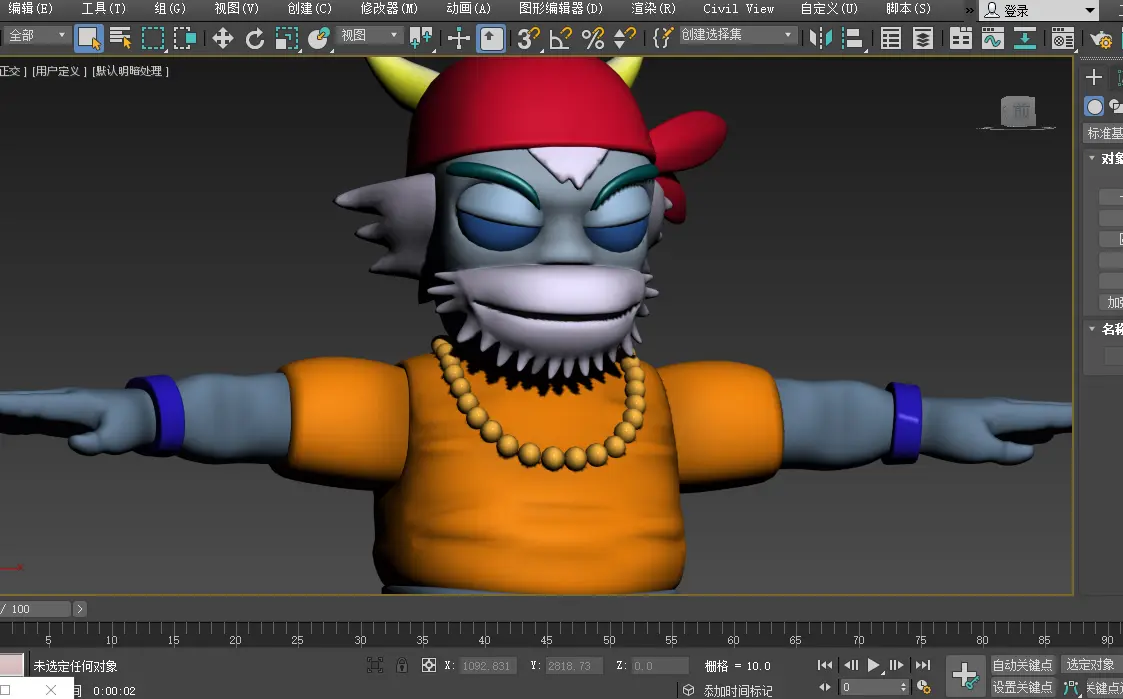Image resolution: width=1123 pixels, height=699 pixels.
Task: Click the 自动关键点 button
Action: 1022,665
